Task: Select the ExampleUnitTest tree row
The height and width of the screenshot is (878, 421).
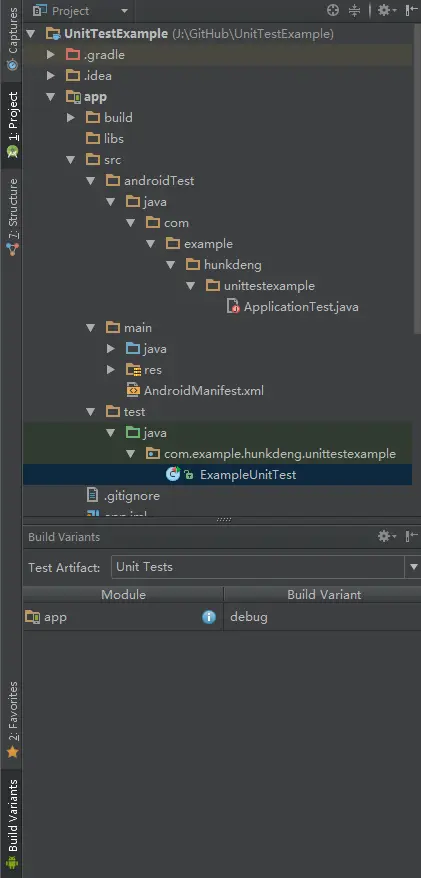Action: click(x=217, y=474)
